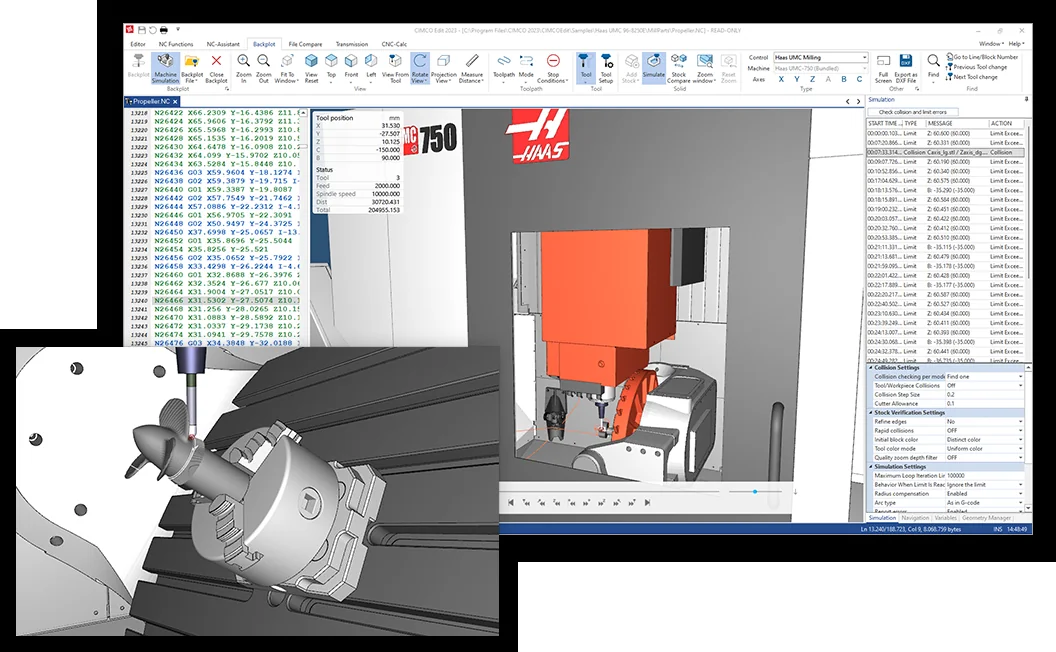Toggle the B axis button
The width and height of the screenshot is (1056, 652).
click(x=844, y=79)
